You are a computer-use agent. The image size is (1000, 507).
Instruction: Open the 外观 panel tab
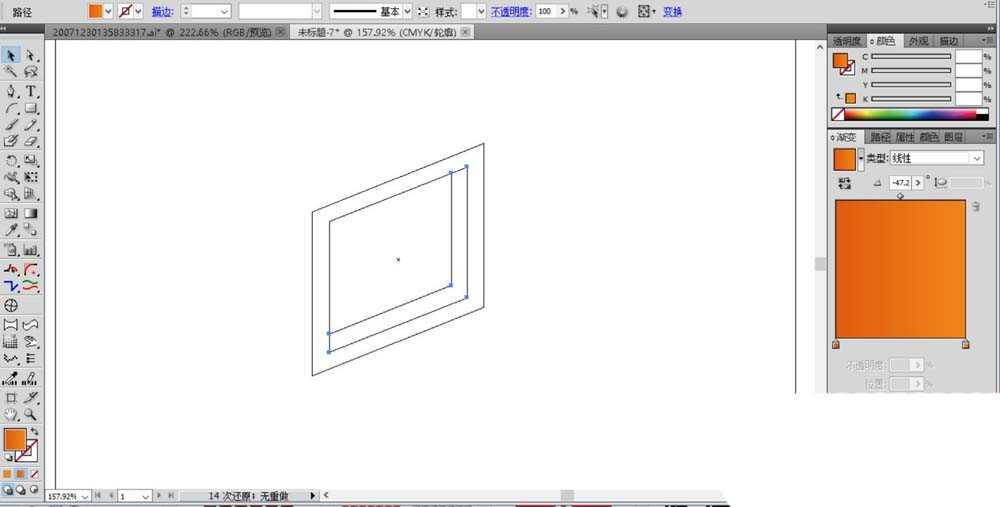point(917,41)
